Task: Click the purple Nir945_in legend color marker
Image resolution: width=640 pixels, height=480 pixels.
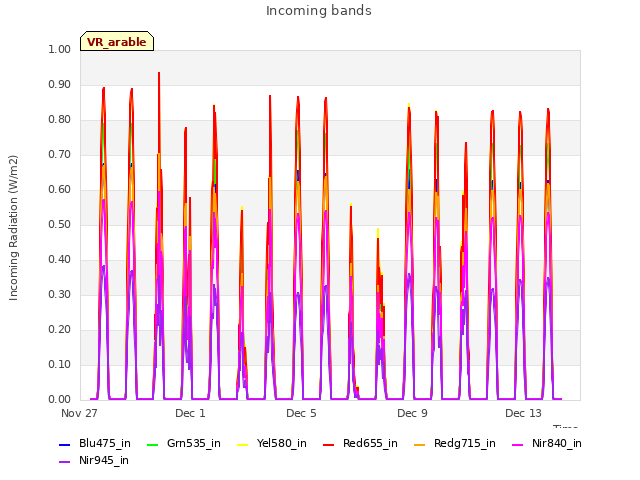Action: tap(64, 462)
